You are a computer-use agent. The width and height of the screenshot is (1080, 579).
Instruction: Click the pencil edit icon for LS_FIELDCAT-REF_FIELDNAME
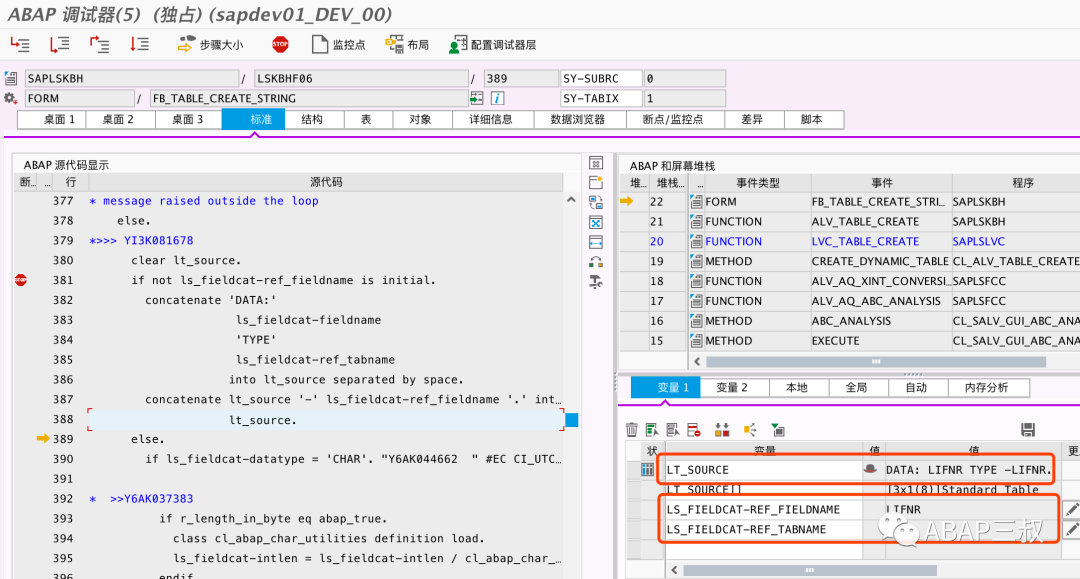[1072, 509]
